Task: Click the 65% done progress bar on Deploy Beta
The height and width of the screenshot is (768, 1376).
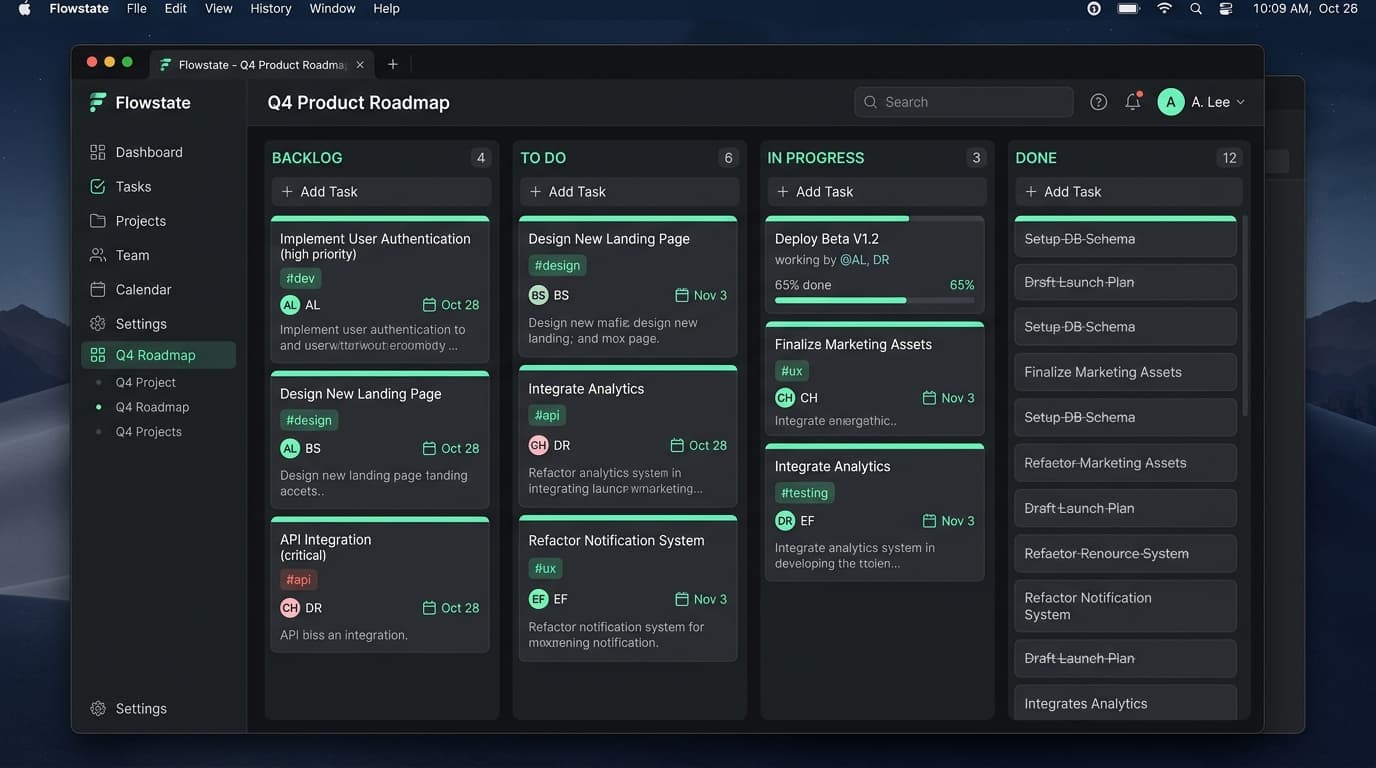Action: pyautogui.click(x=875, y=300)
